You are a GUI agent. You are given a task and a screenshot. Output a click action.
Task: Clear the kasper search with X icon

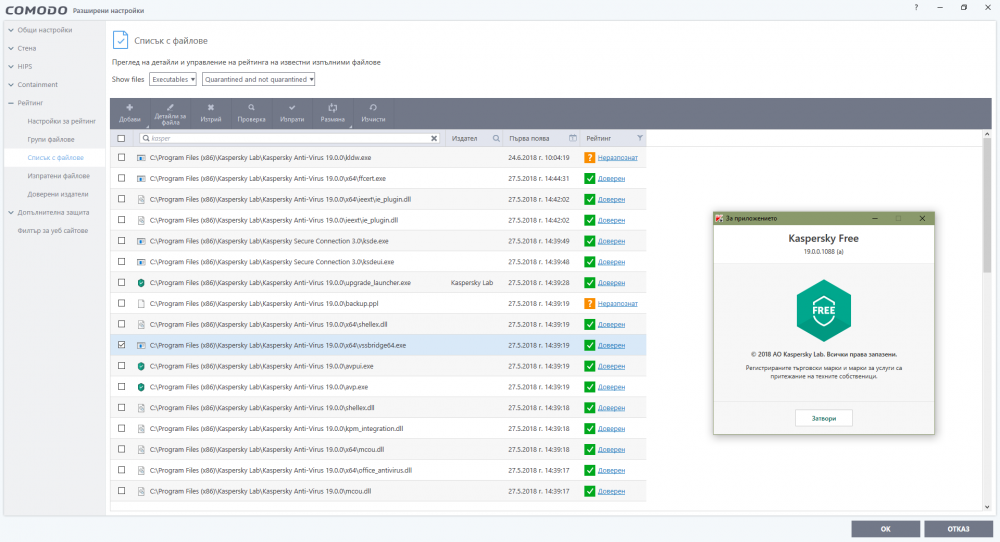coord(434,138)
